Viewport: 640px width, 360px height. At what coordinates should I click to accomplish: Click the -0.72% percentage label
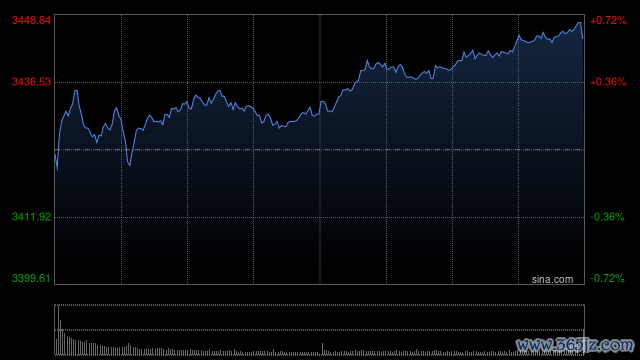click(x=607, y=278)
